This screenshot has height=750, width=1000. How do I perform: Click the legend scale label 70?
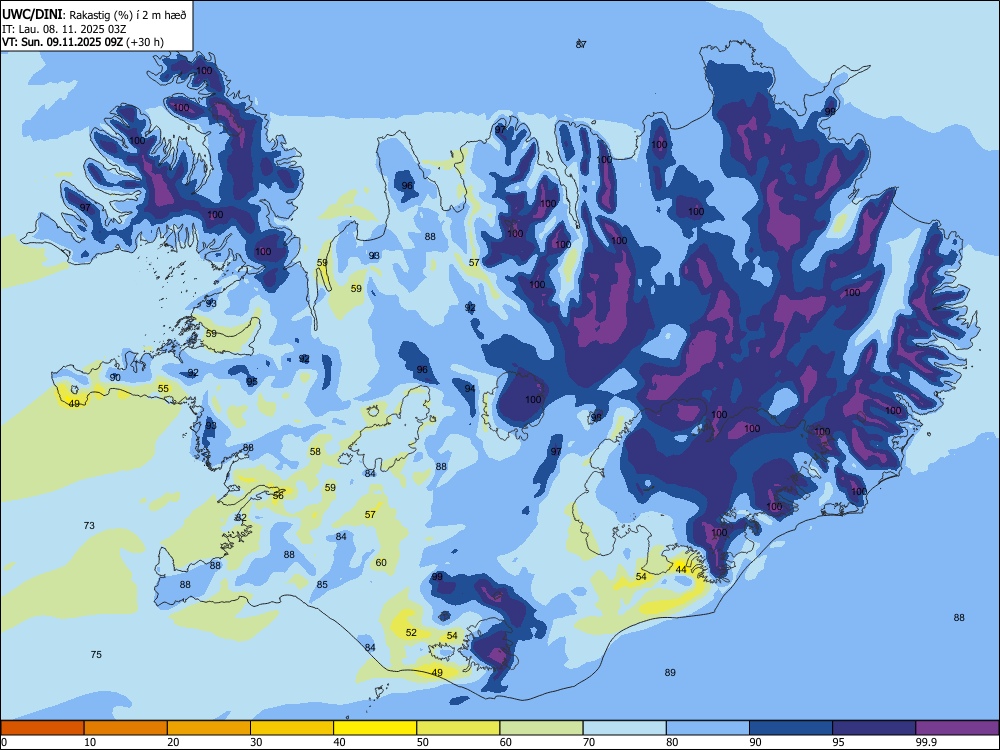pyautogui.click(x=589, y=742)
